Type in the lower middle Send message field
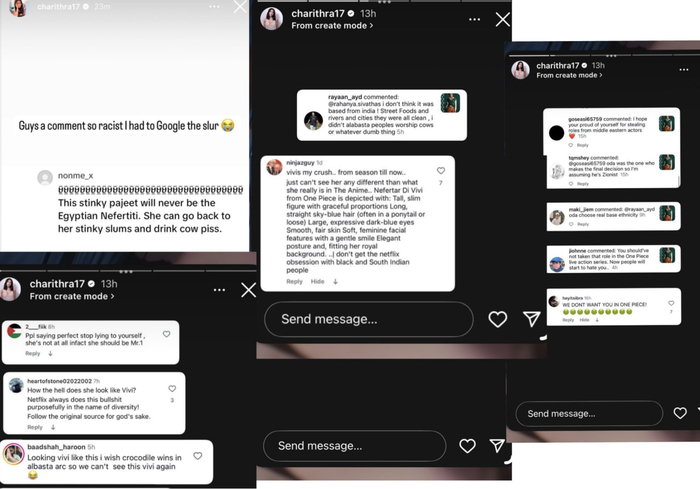The image size is (700, 489). [x=354, y=446]
